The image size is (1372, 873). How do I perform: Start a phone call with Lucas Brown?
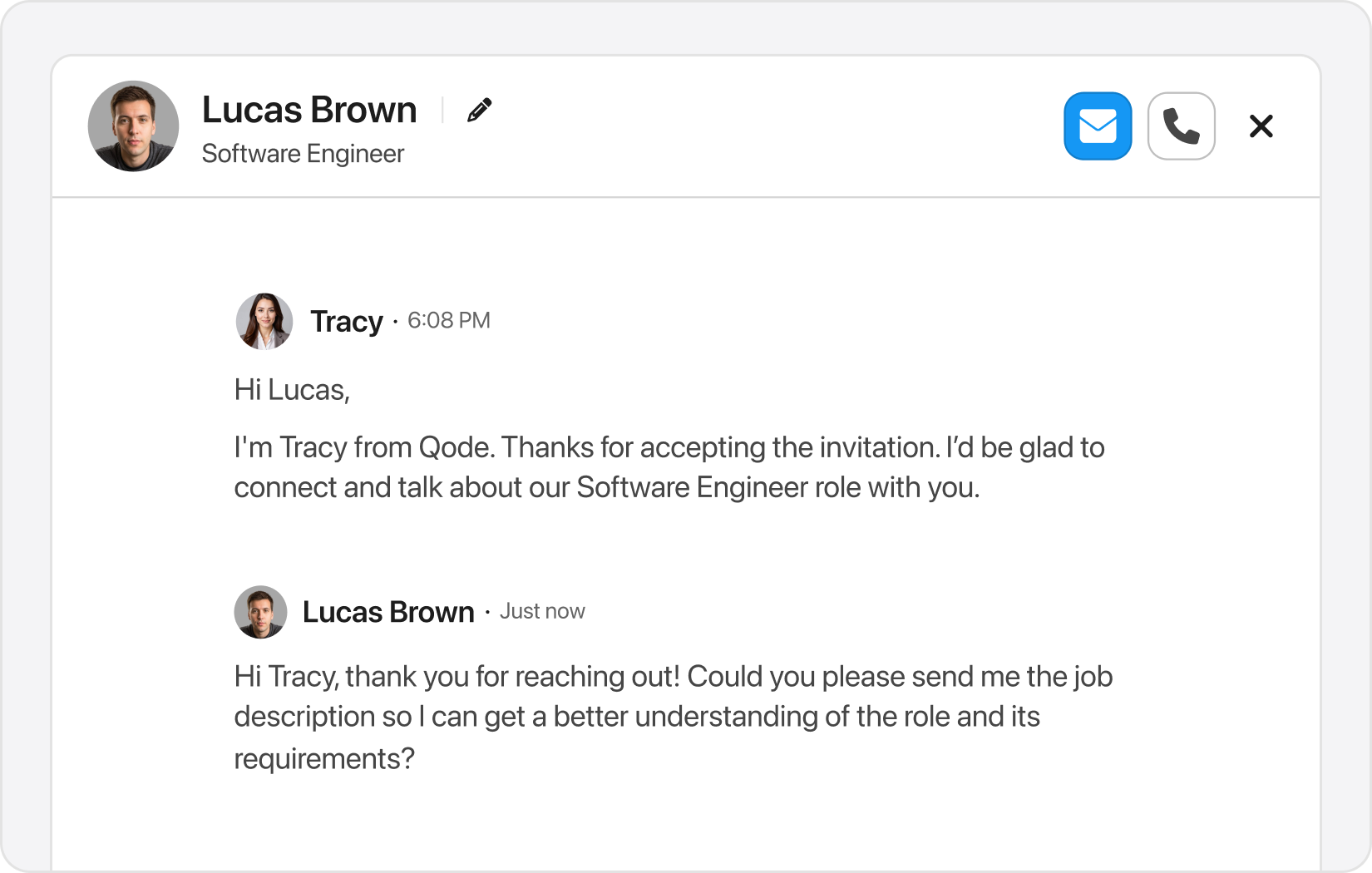click(x=1181, y=126)
